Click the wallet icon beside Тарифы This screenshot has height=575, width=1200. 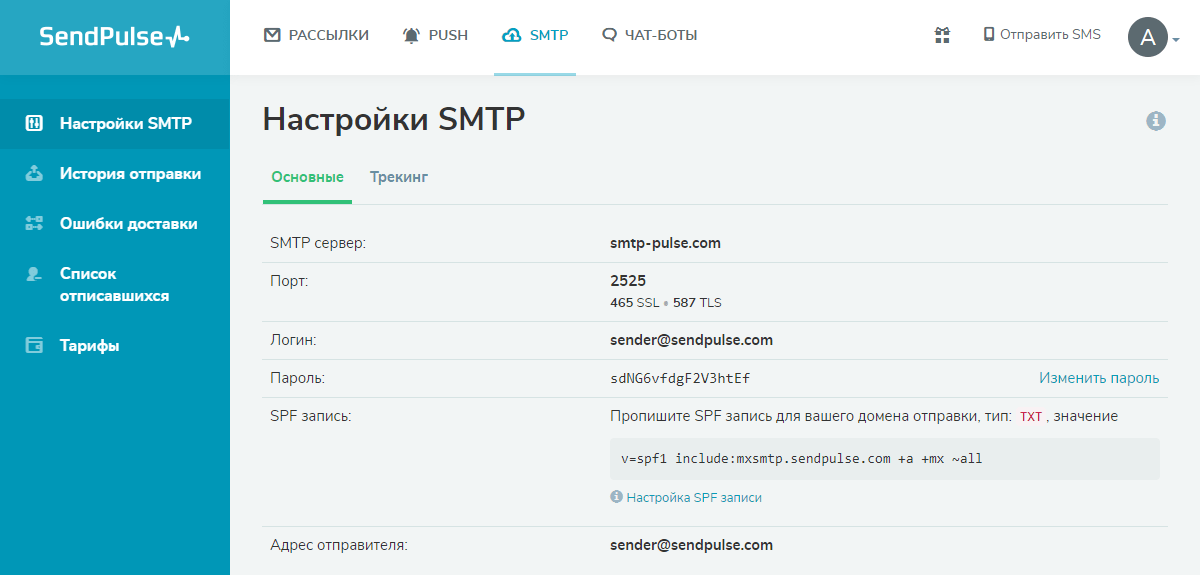pyautogui.click(x=34, y=346)
